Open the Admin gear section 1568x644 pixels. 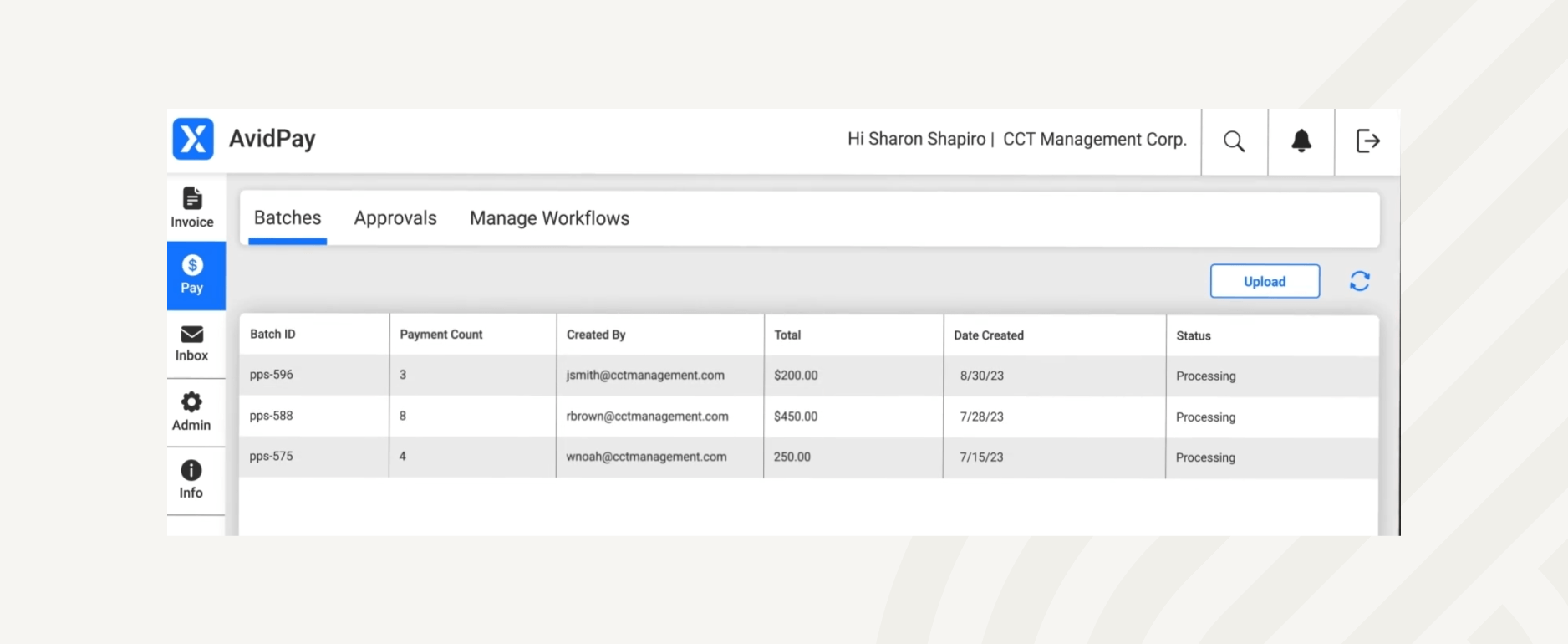(191, 411)
